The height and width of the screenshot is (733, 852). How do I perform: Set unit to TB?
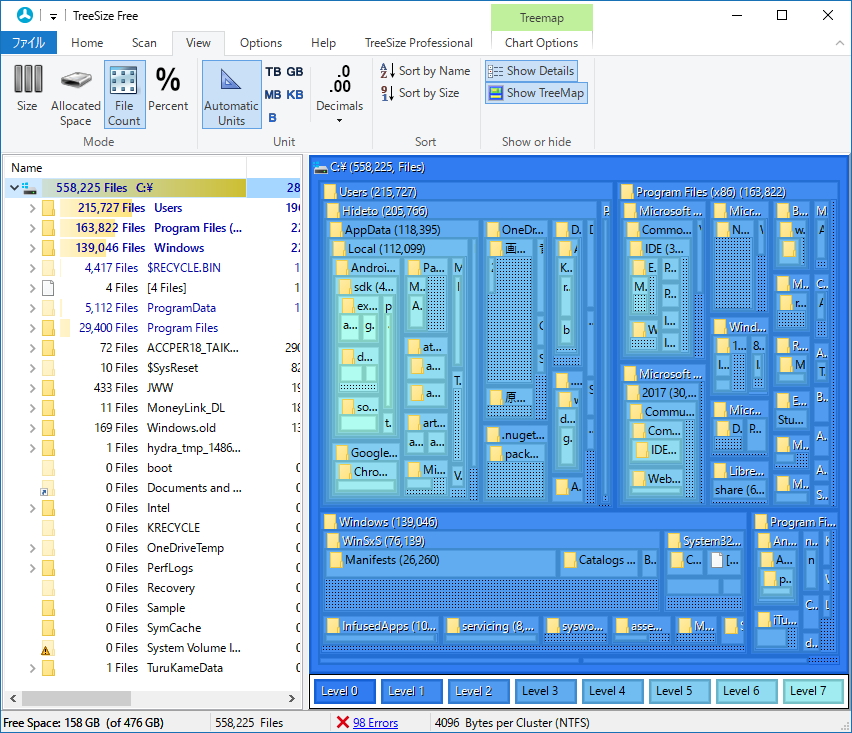(x=273, y=72)
